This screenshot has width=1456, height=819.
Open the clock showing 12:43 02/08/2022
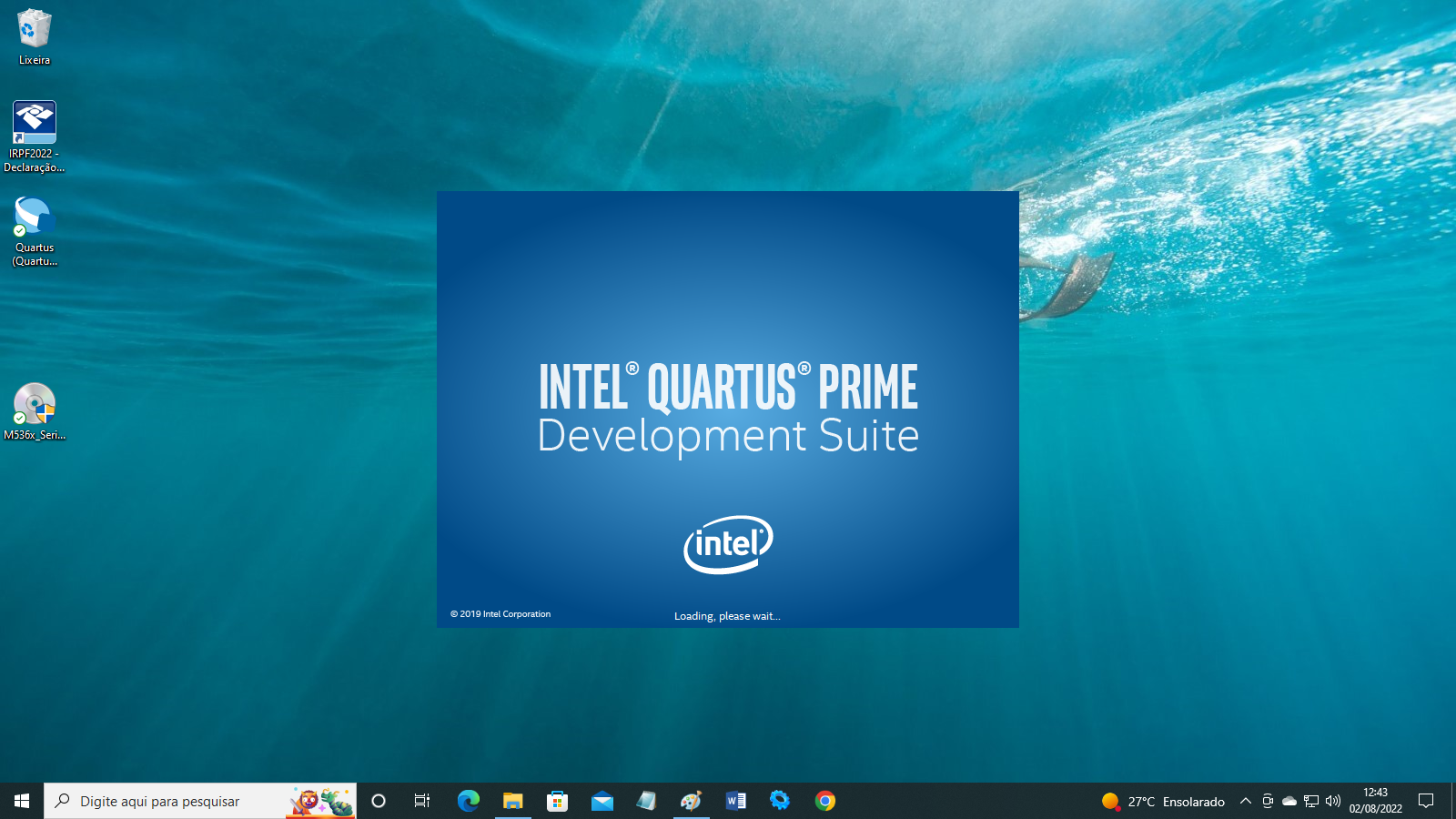(1376, 801)
